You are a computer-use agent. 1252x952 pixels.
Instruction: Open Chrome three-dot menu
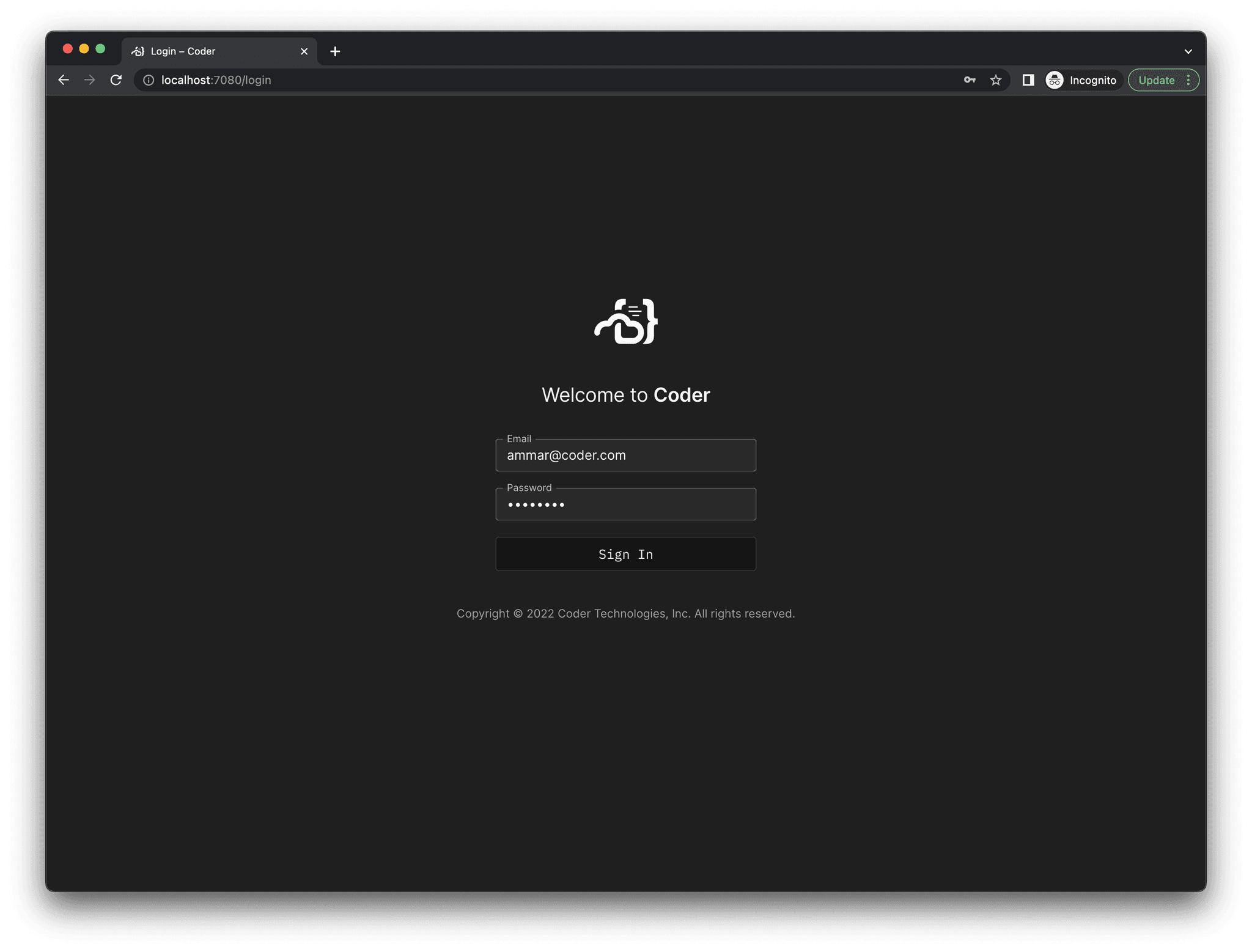coord(1188,80)
